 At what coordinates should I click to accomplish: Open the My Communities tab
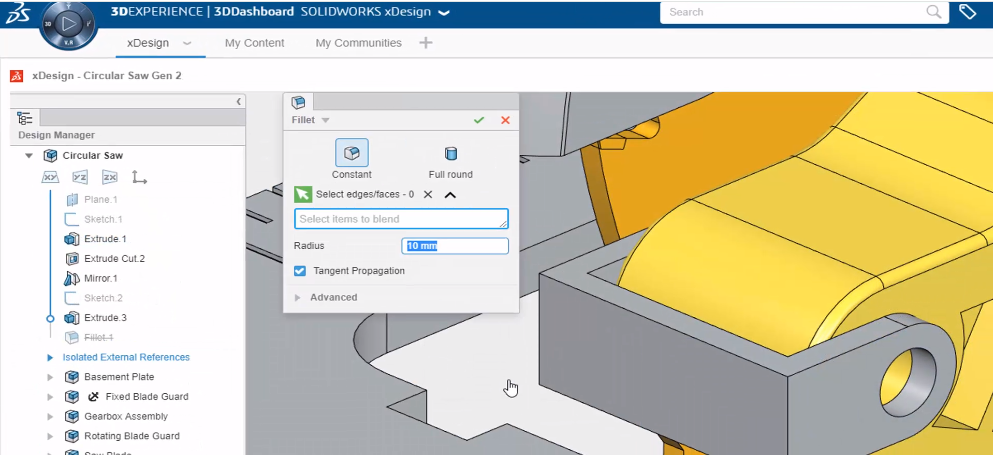[x=358, y=43]
